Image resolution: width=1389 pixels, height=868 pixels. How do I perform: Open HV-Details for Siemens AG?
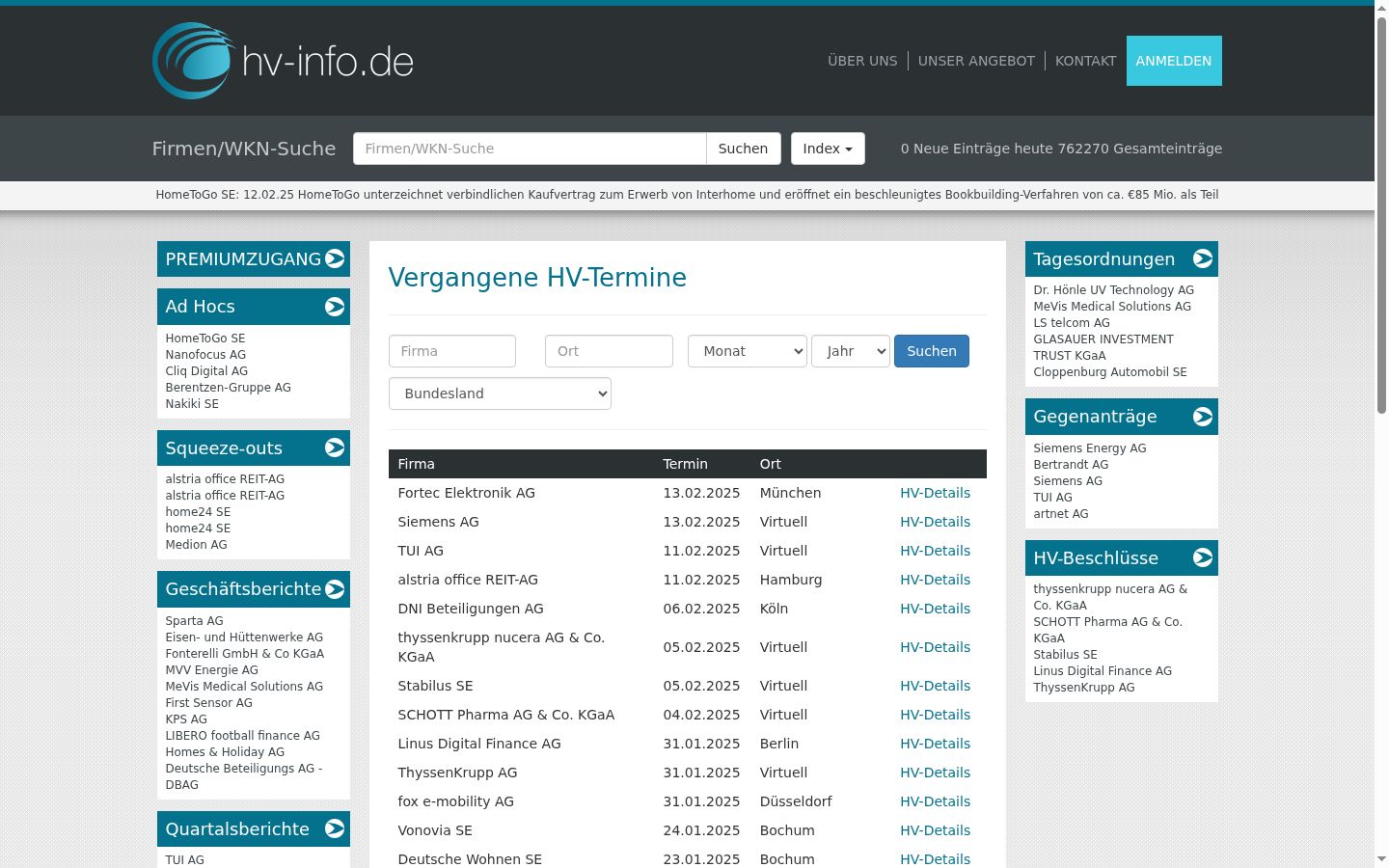click(935, 522)
